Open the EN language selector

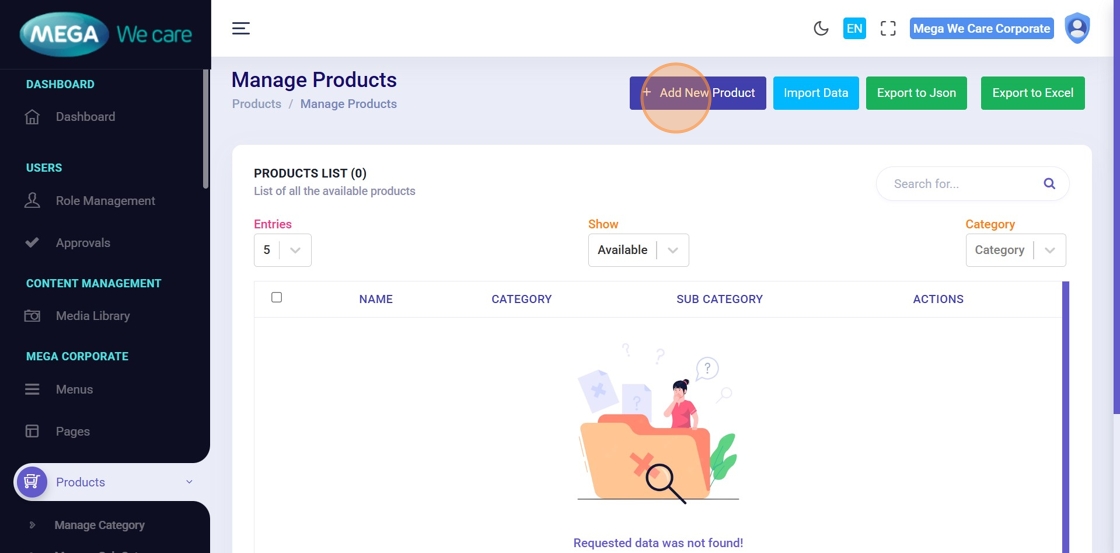point(854,28)
